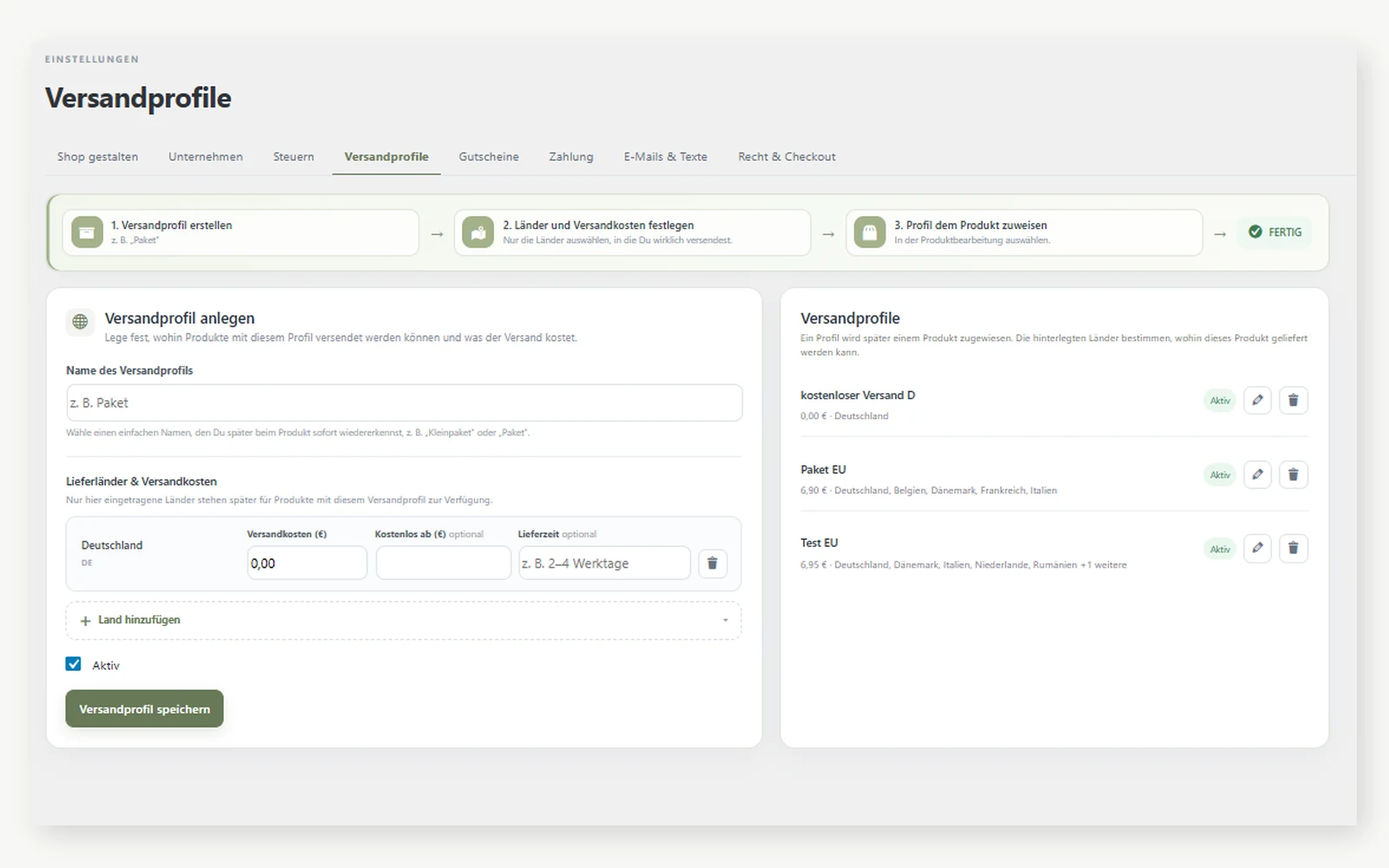Click the Lieferländer & Versandkosten heading

(x=142, y=481)
